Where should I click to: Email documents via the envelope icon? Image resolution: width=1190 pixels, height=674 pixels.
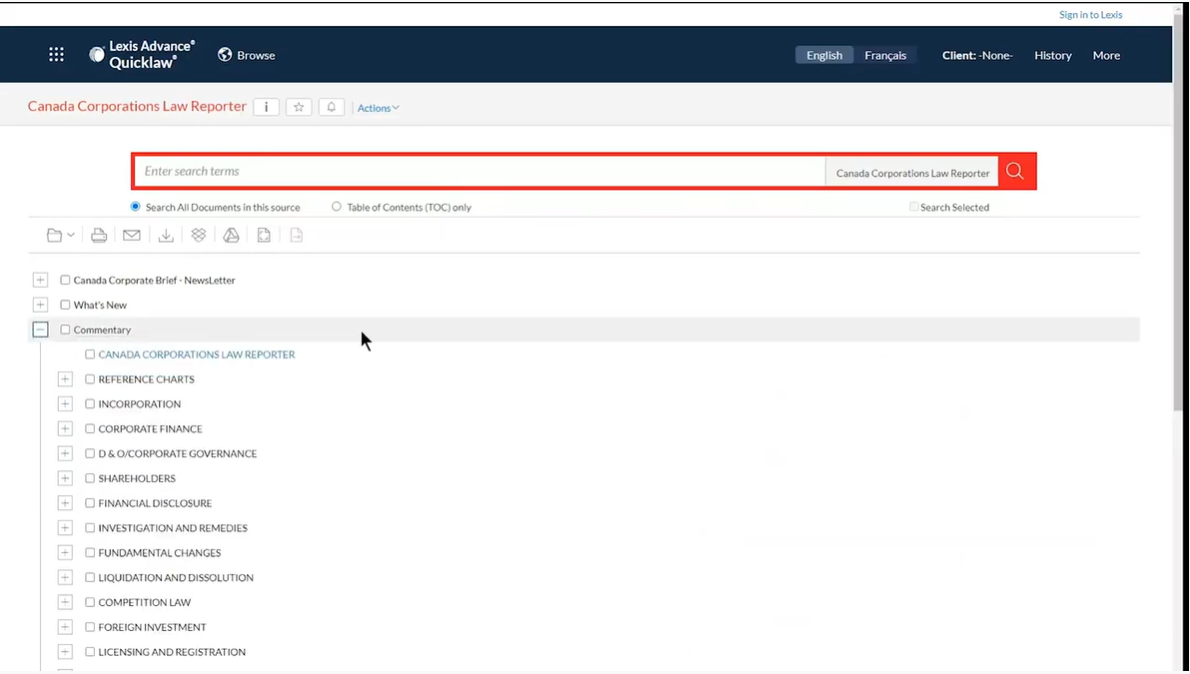[x=132, y=235]
